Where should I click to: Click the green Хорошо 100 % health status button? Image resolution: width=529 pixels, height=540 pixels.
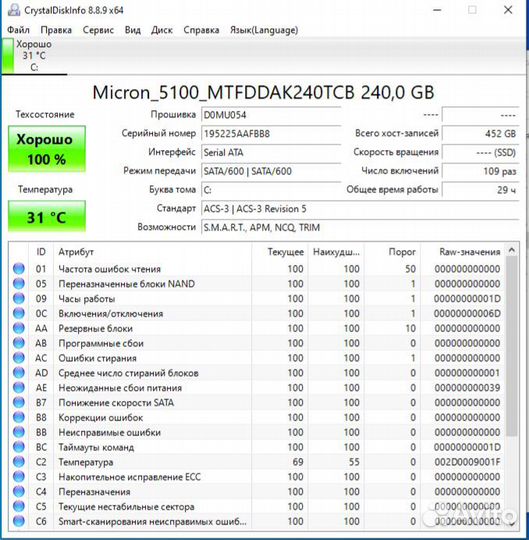click(46, 149)
